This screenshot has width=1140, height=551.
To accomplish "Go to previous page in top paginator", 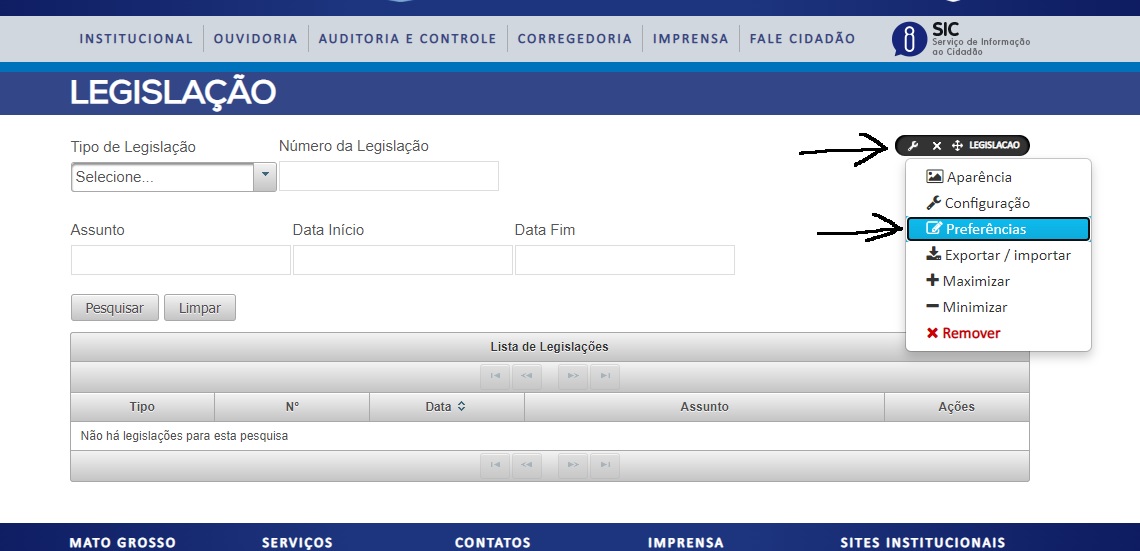I will [527, 375].
